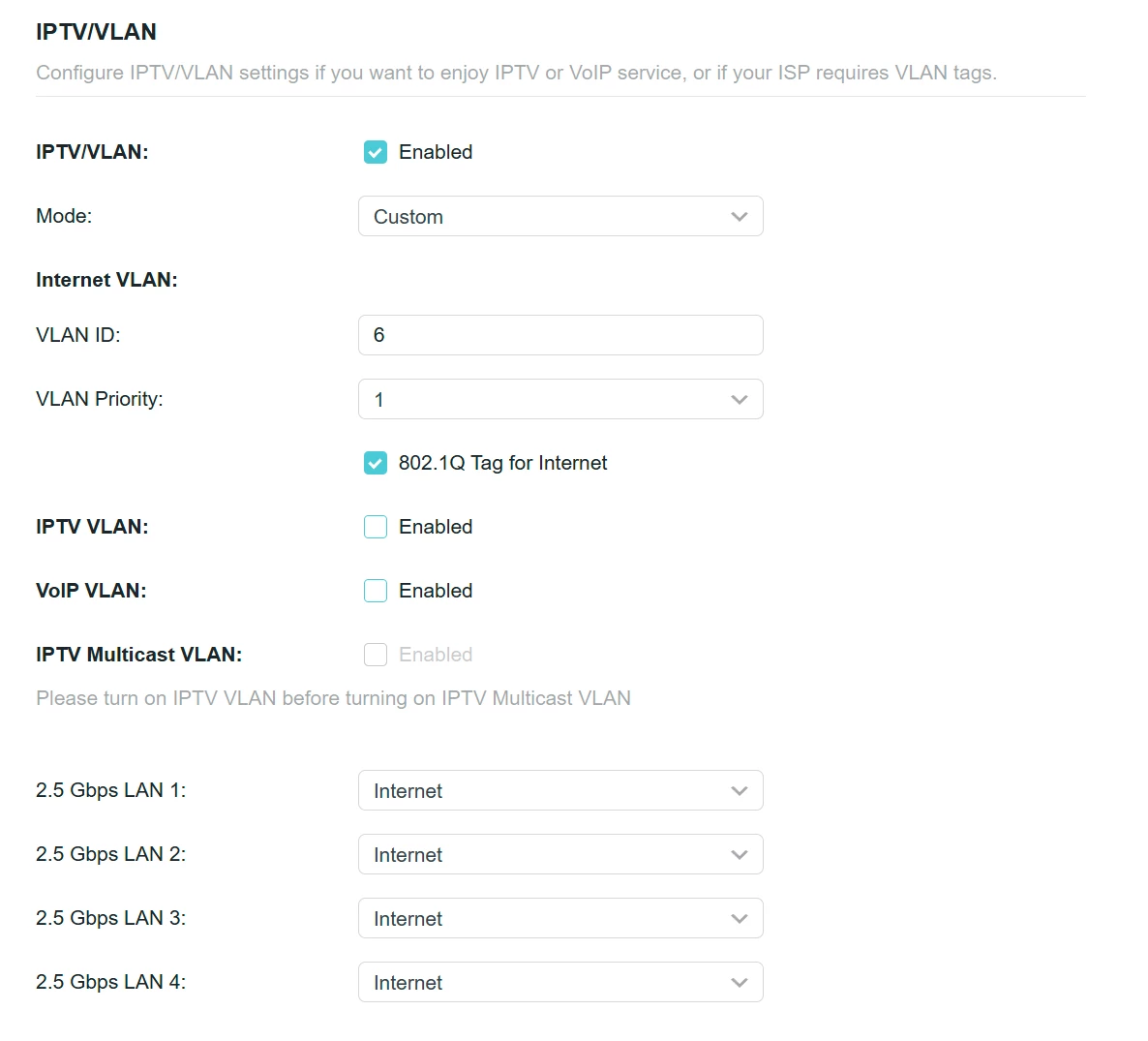This screenshot has height=1041, width=1148.
Task: Expand the 2.5 Gbps LAN 3 dropdown
Action: tap(559, 919)
